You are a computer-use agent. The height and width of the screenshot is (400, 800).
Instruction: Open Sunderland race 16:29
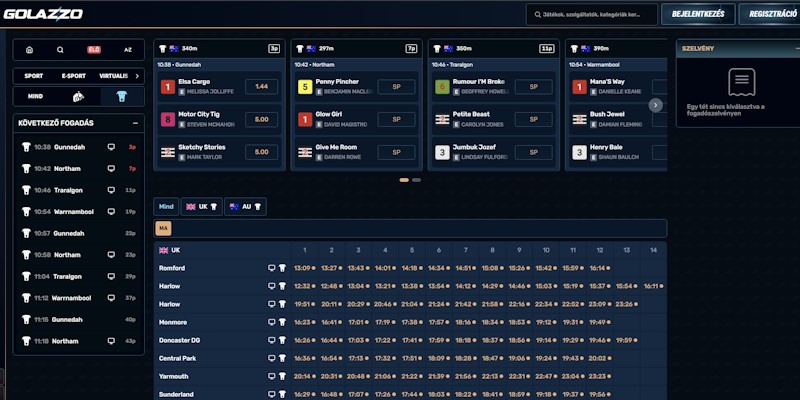[304, 394]
